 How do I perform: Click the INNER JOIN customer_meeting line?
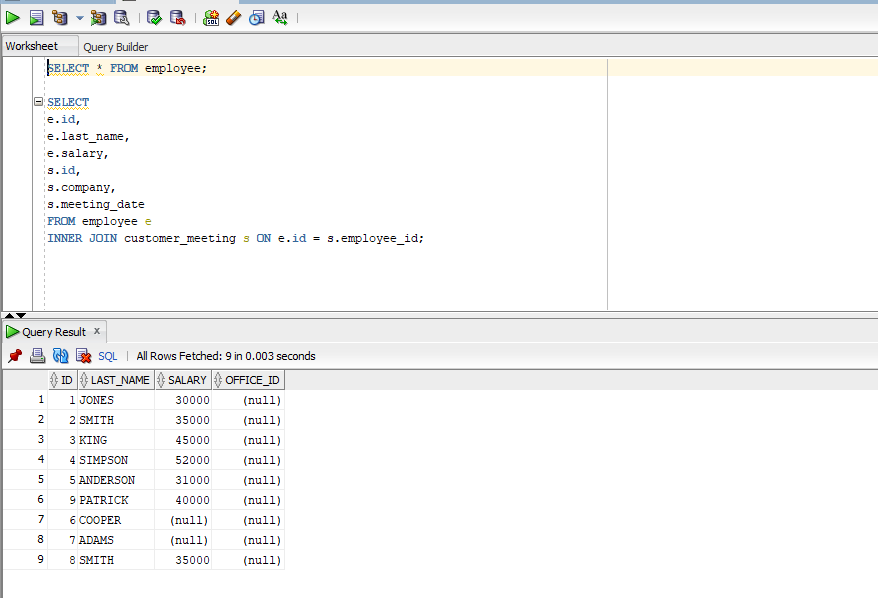point(235,239)
